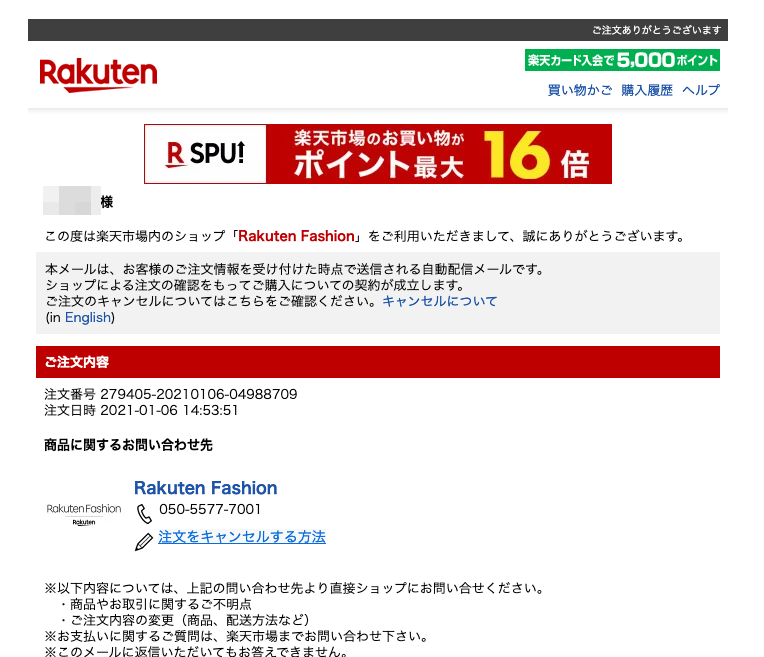The height and width of the screenshot is (657, 764).
Task: Open the 楽天カード入会で5,000ポイント banner
Action: pyautogui.click(x=622, y=60)
